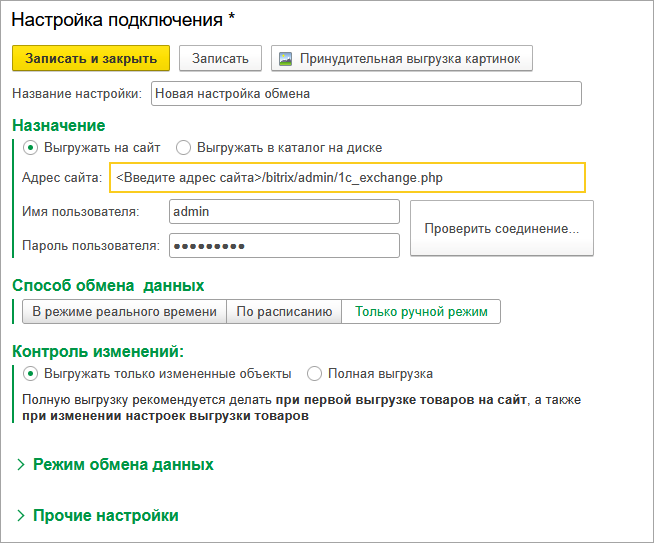Select 'Выгружать только измененные объекты' option
The image size is (654, 543).
(x=30, y=373)
